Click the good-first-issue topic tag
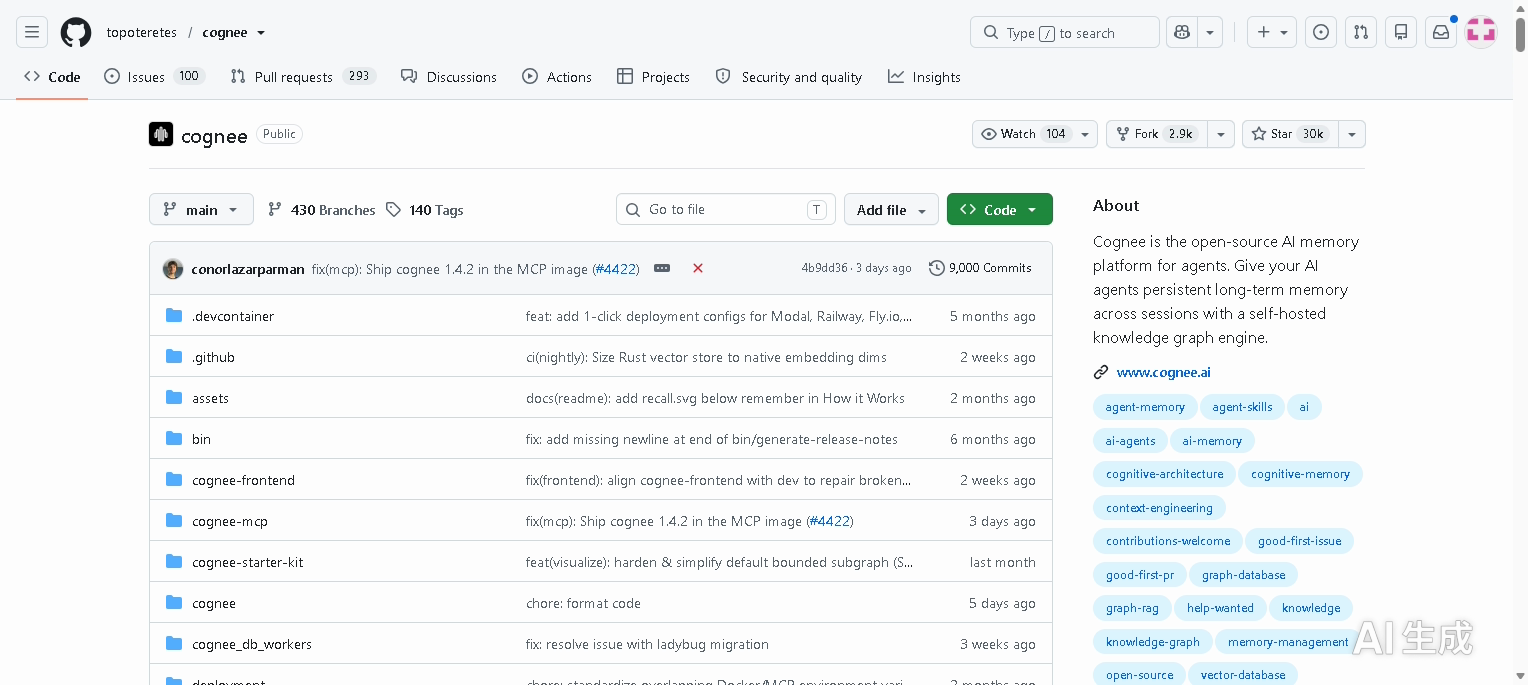Image resolution: width=1528 pixels, height=685 pixels. [1299, 541]
